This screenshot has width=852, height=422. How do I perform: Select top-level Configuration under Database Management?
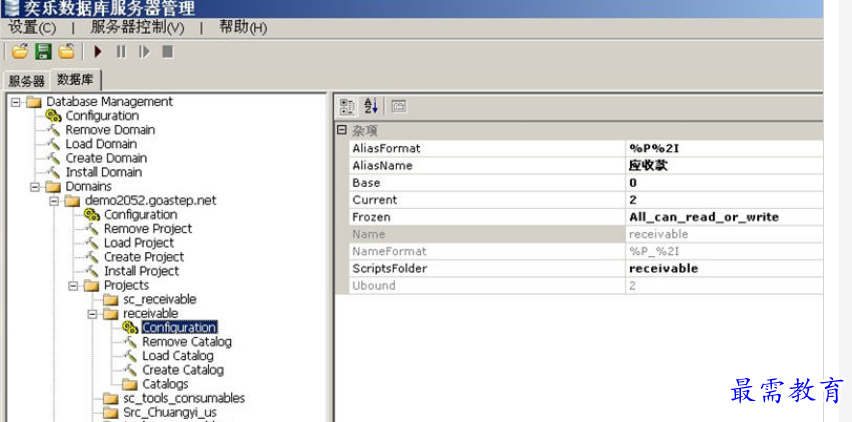pyautogui.click(x=102, y=116)
